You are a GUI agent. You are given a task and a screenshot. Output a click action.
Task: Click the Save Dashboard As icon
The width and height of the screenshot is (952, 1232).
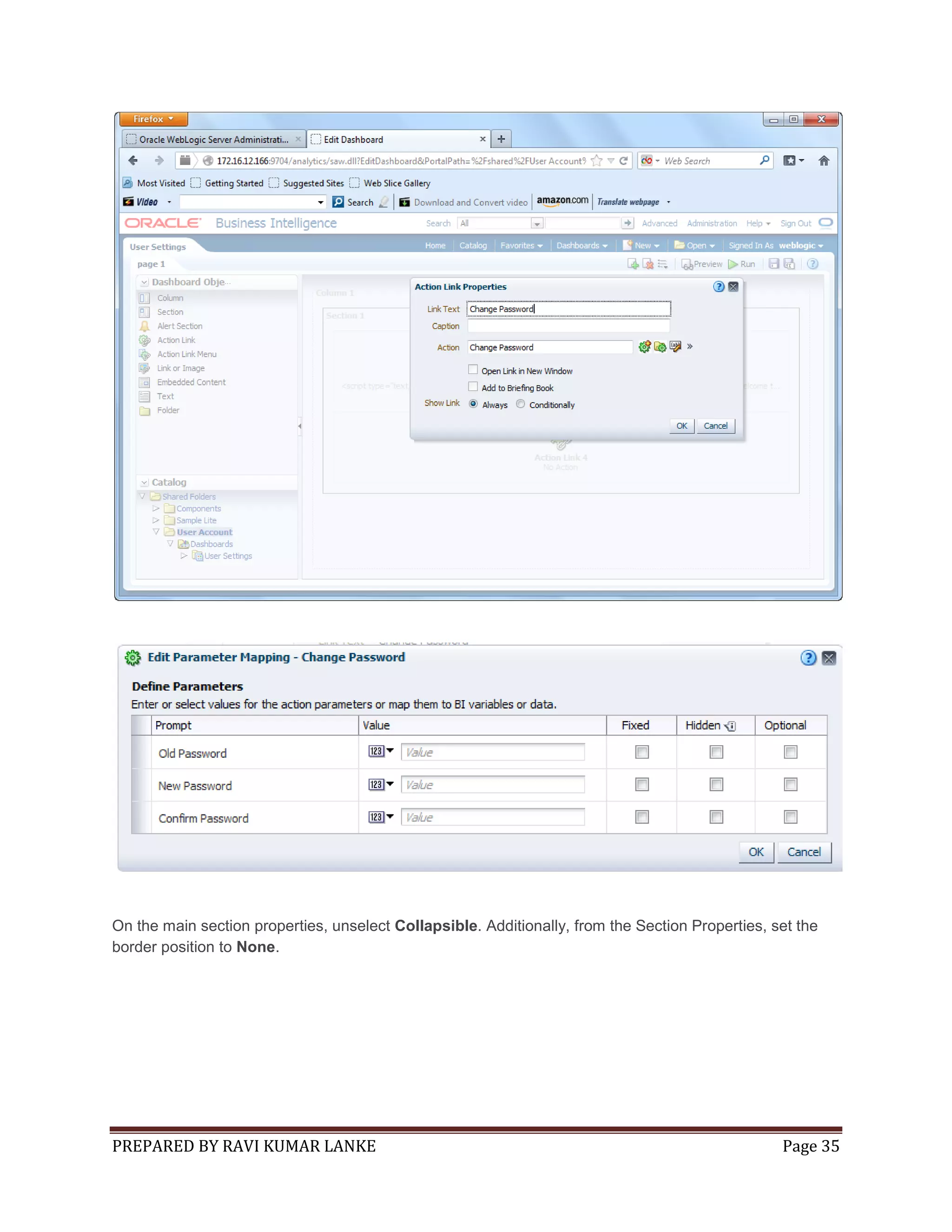(789, 264)
